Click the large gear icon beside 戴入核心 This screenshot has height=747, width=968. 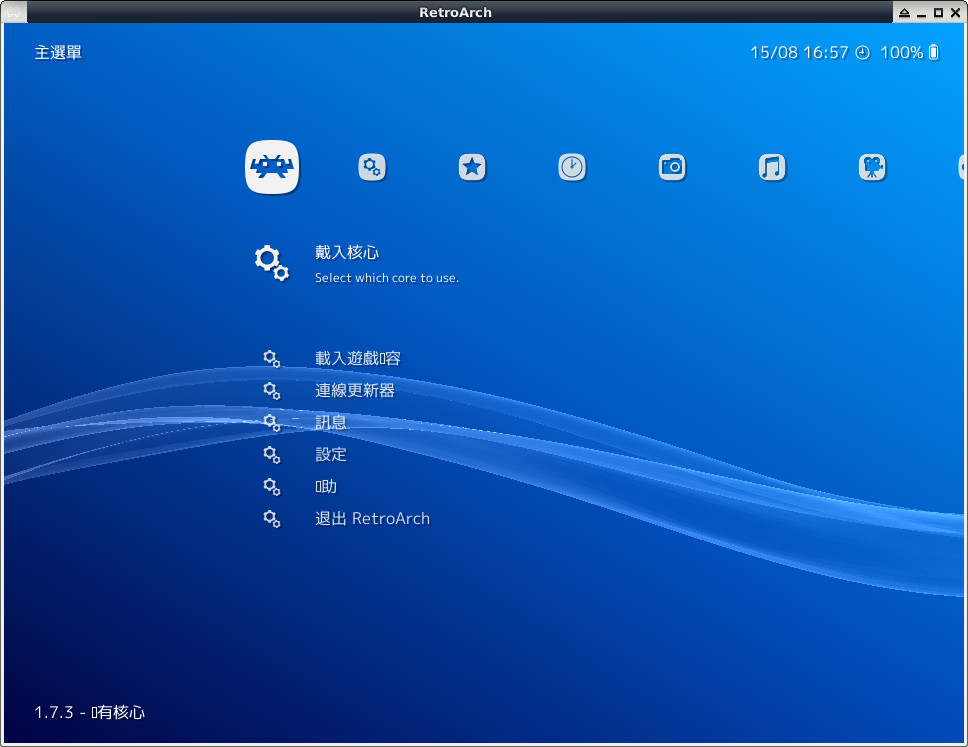(x=272, y=264)
